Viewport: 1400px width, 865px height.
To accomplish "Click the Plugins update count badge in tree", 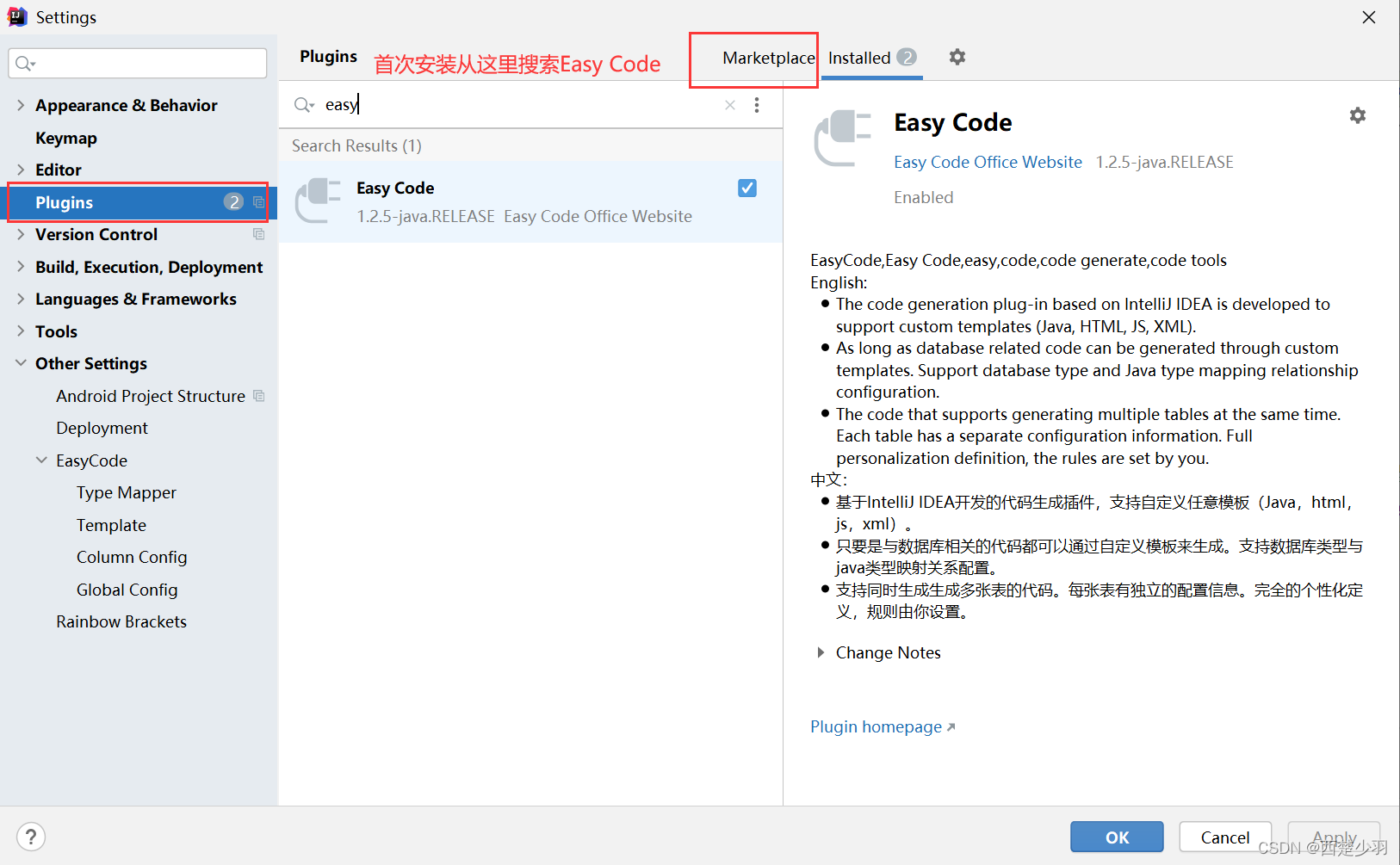I will click(x=233, y=201).
